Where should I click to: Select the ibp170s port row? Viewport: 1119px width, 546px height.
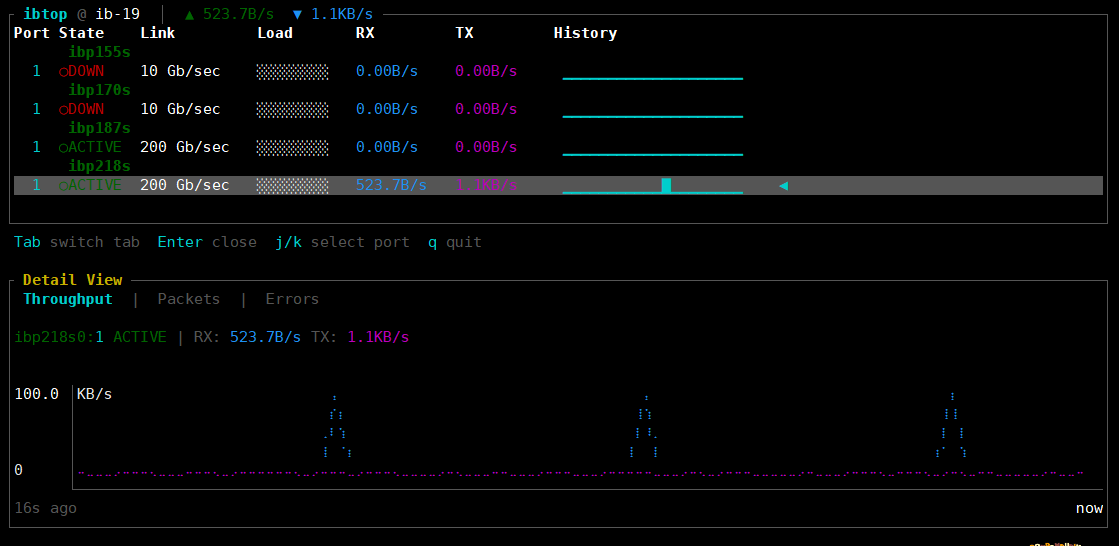(x=558, y=109)
